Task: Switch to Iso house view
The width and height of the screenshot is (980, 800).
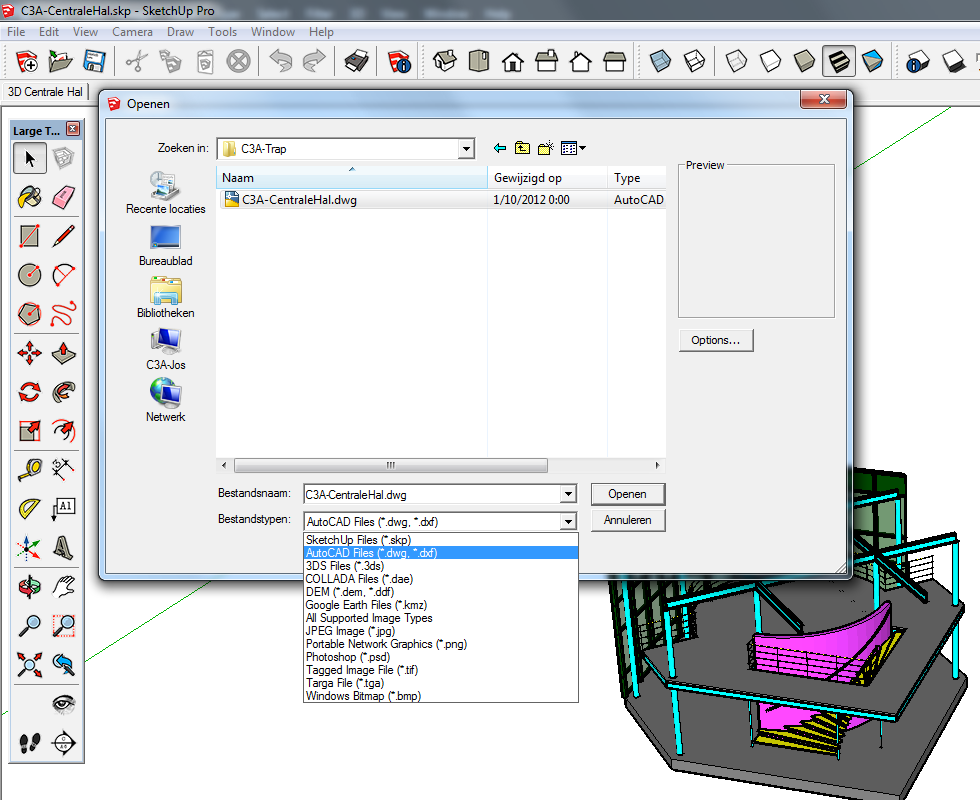Action: [444, 61]
